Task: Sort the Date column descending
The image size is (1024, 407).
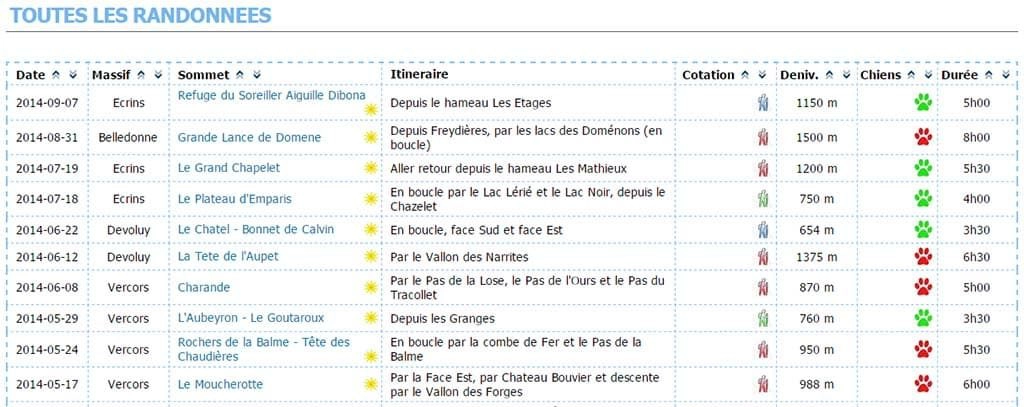Action: tap(73, 75)
